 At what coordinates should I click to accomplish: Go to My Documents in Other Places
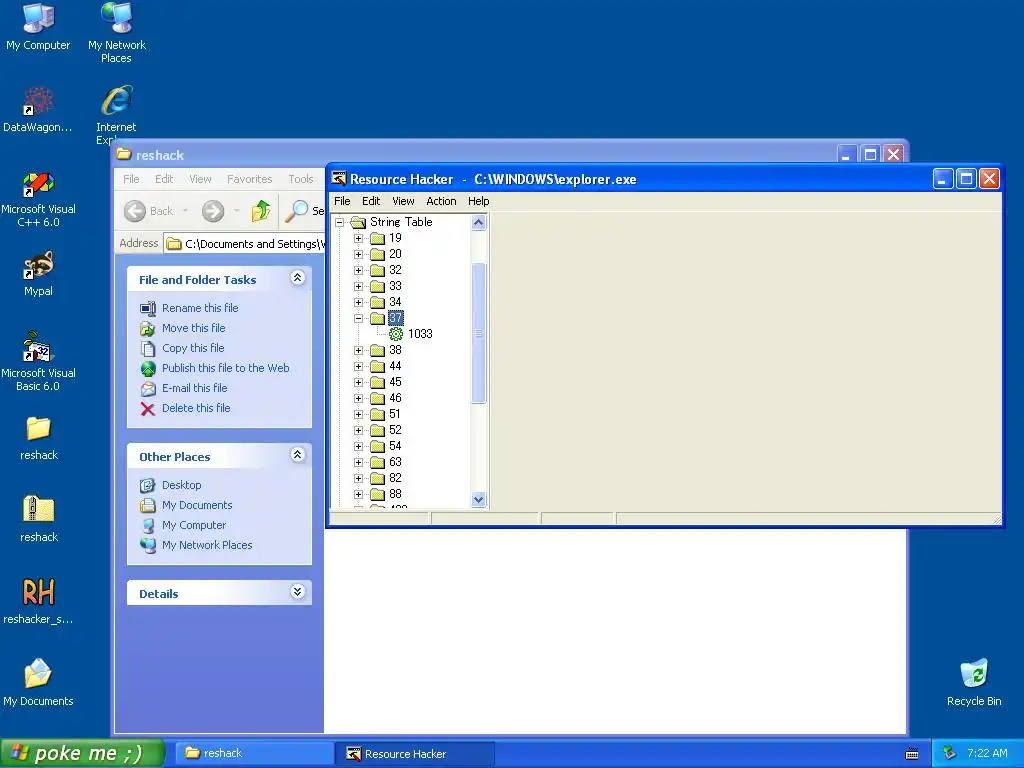[197, 505]
